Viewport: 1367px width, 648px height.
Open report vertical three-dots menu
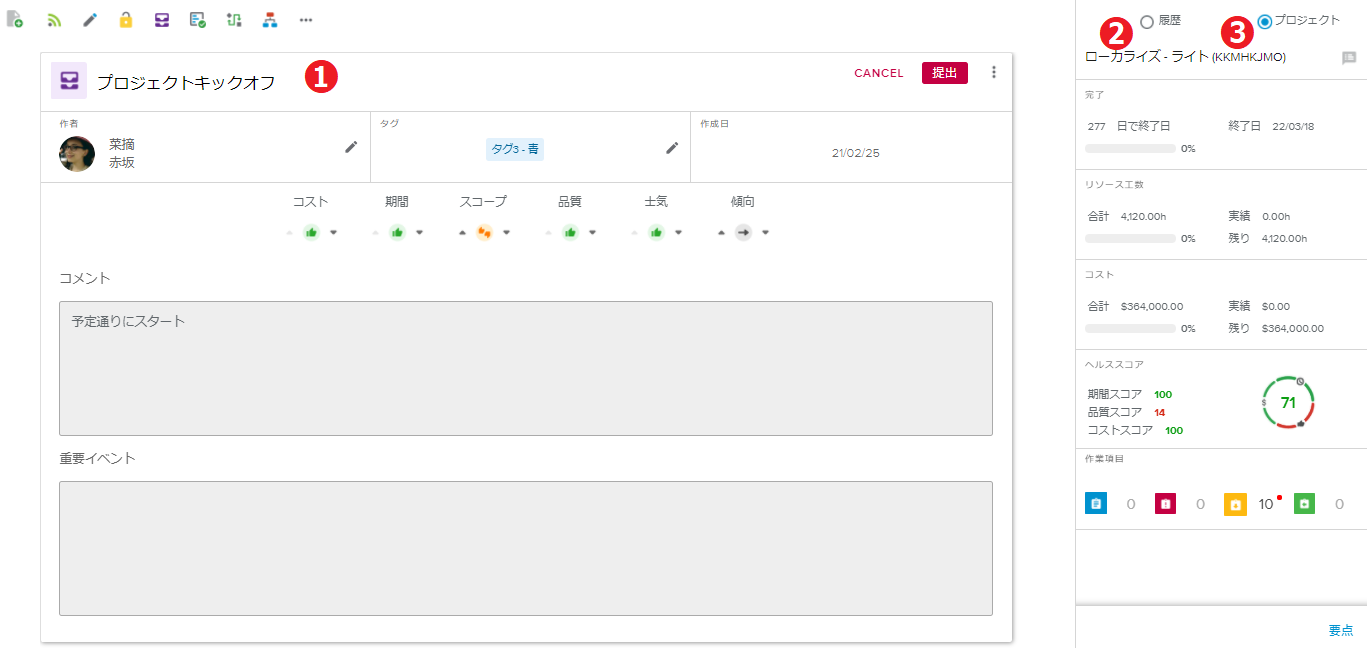(x=993, y=72)
